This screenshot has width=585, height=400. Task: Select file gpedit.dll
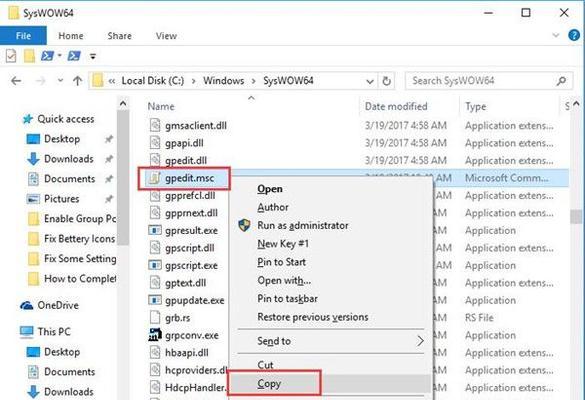tap(186, 161)
